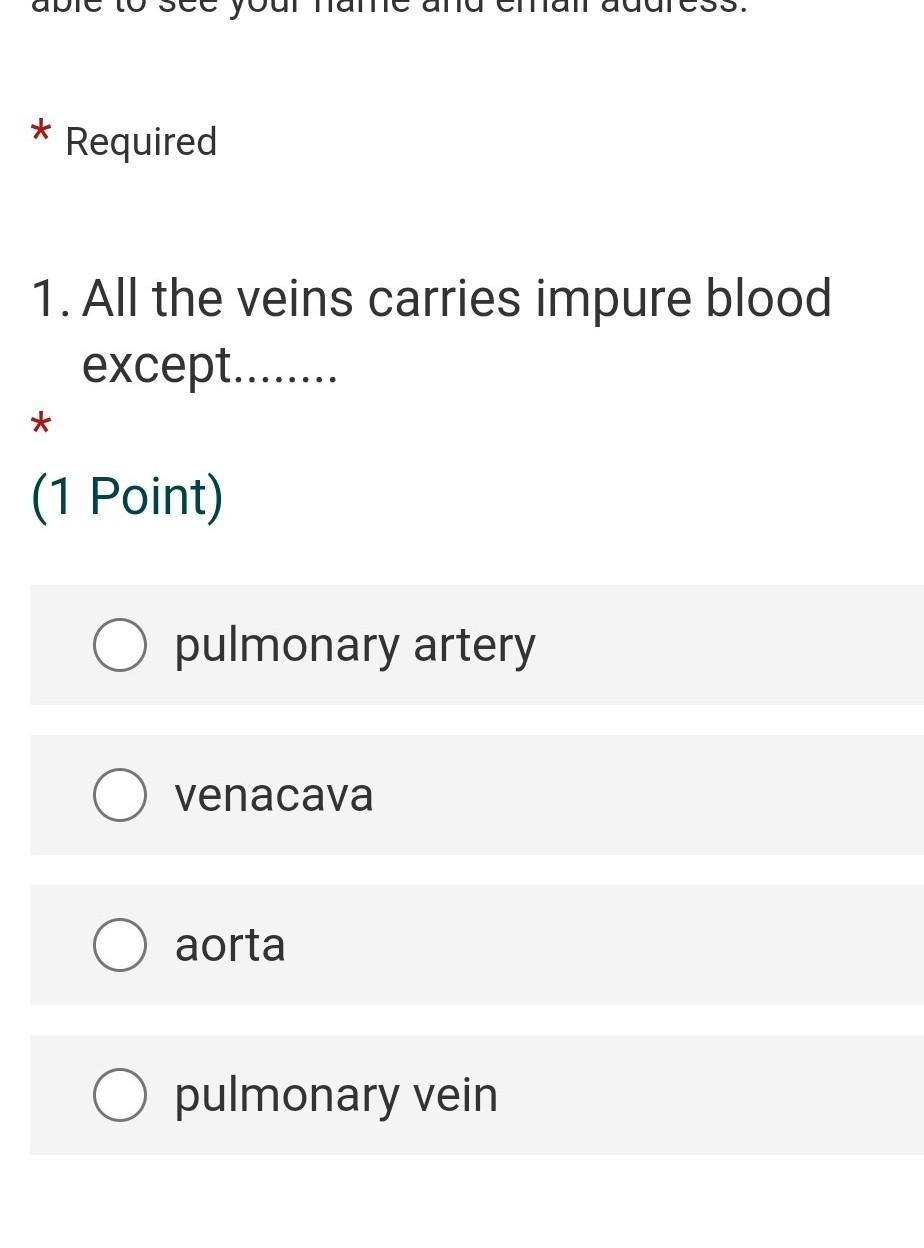Screen dimensions: 924x1248
Task: Tap the "aorta" answer text
Action: pos(230,946)
